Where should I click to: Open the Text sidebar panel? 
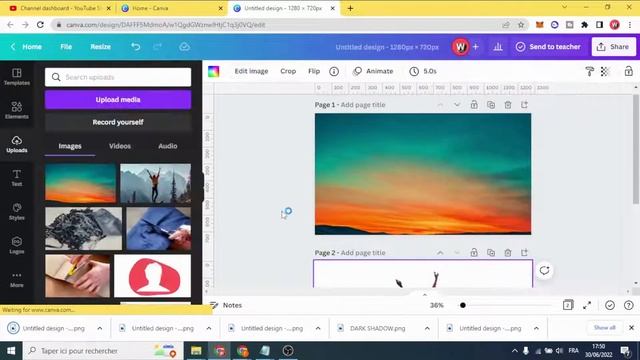pos(17,178)
